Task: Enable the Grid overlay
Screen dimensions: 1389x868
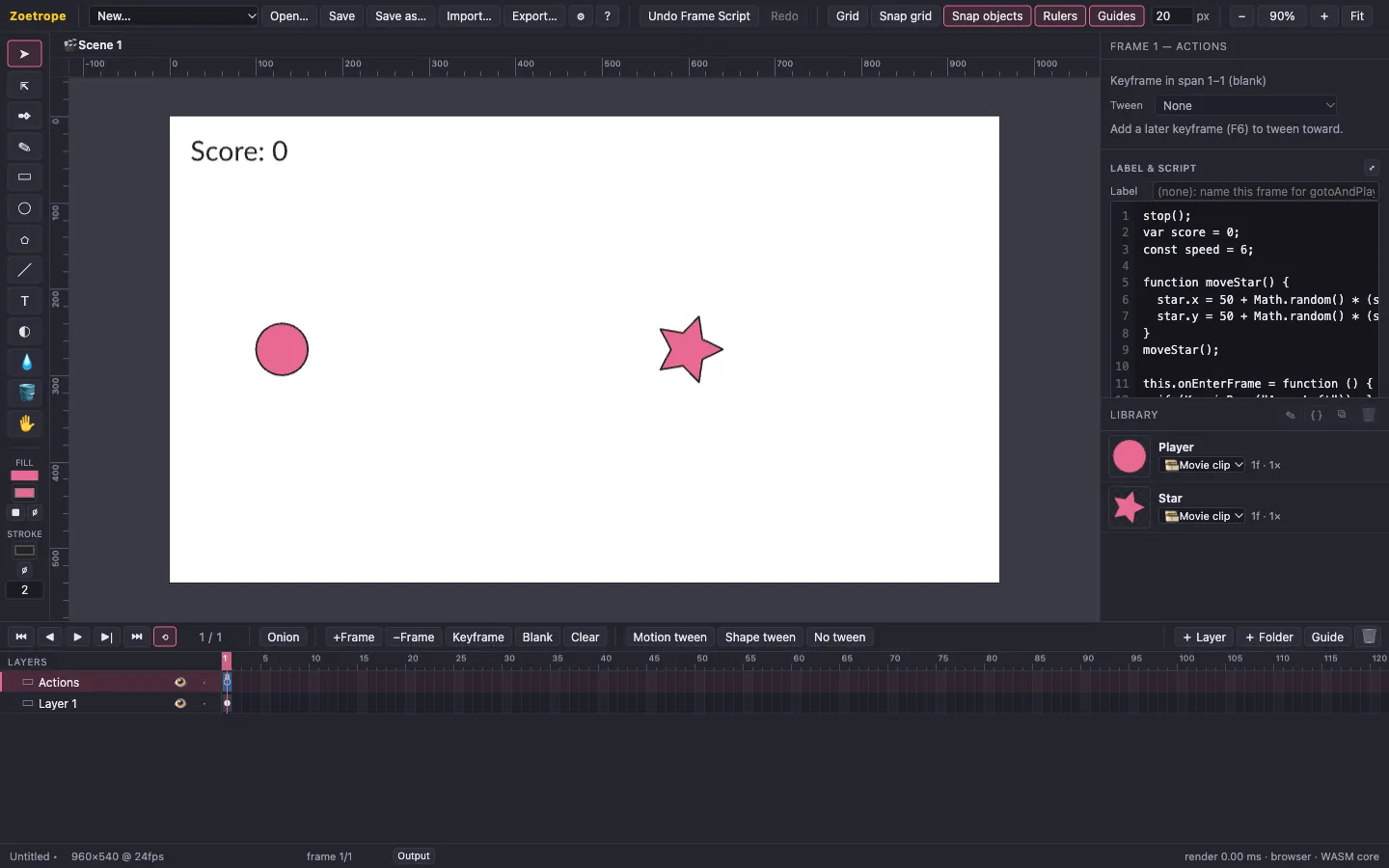Action: coord(847,16)
